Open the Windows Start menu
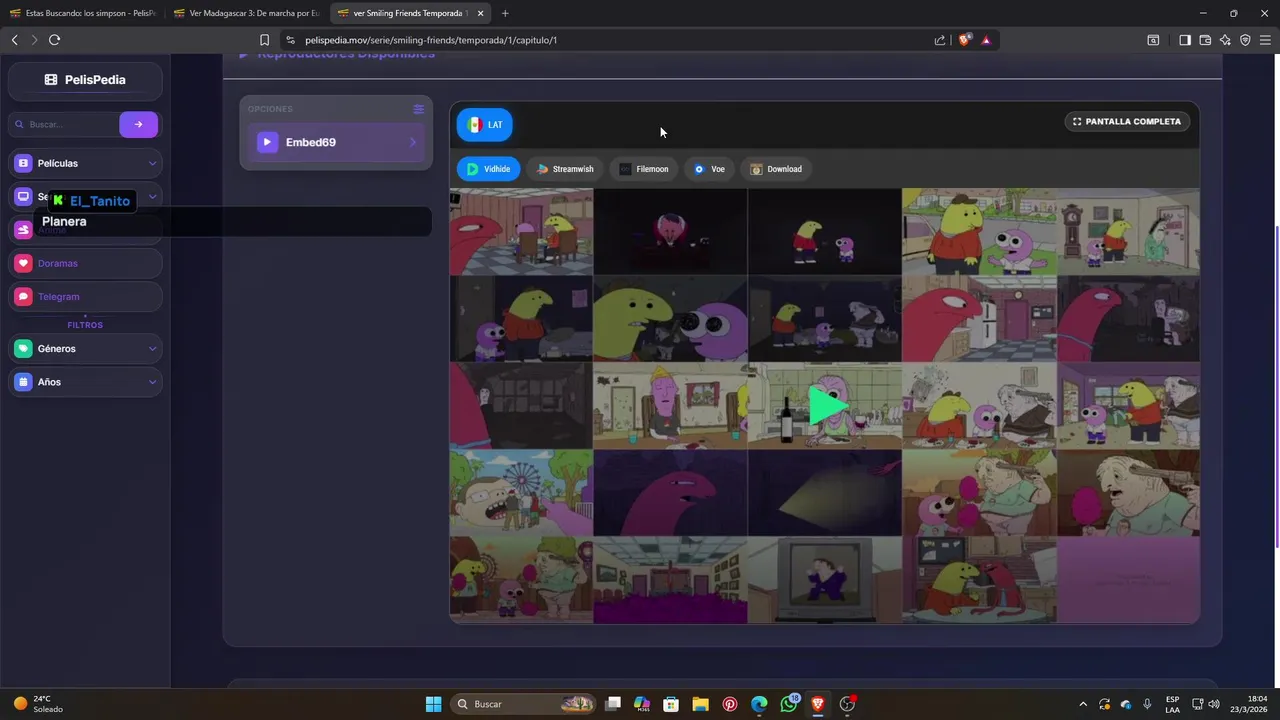 [433, 704]
